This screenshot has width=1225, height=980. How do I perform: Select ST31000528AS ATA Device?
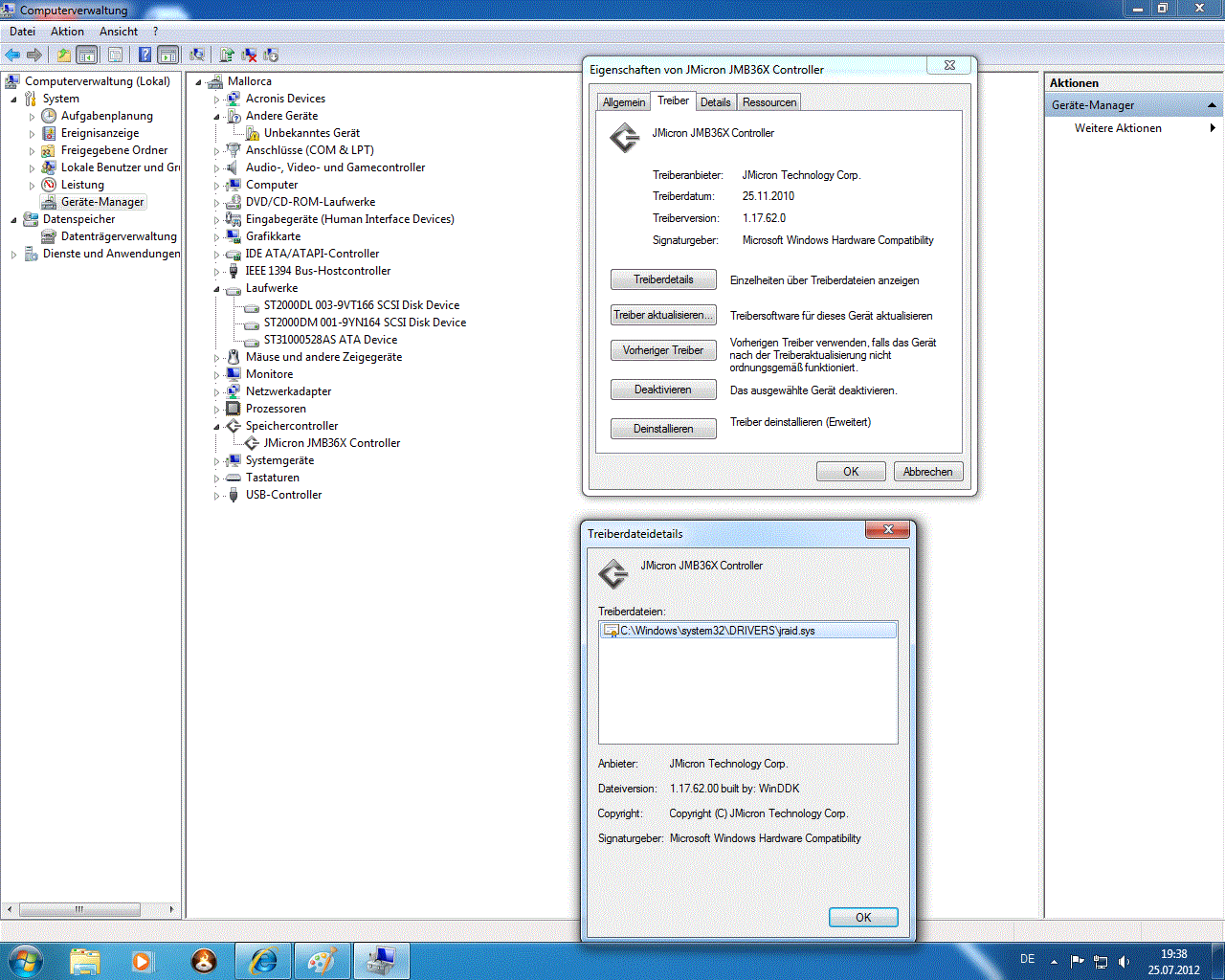[330, 340]
